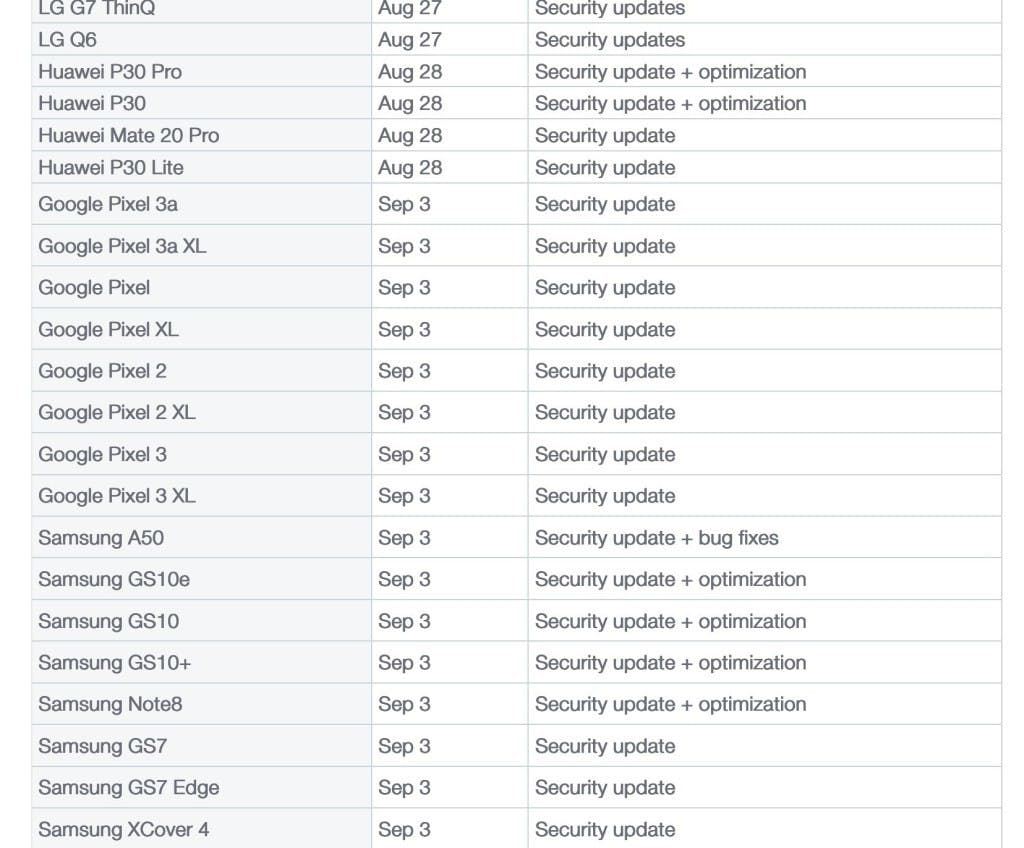Select the Google Pixel 3a XL cell

pyautogui.click(x=122, y=246)
